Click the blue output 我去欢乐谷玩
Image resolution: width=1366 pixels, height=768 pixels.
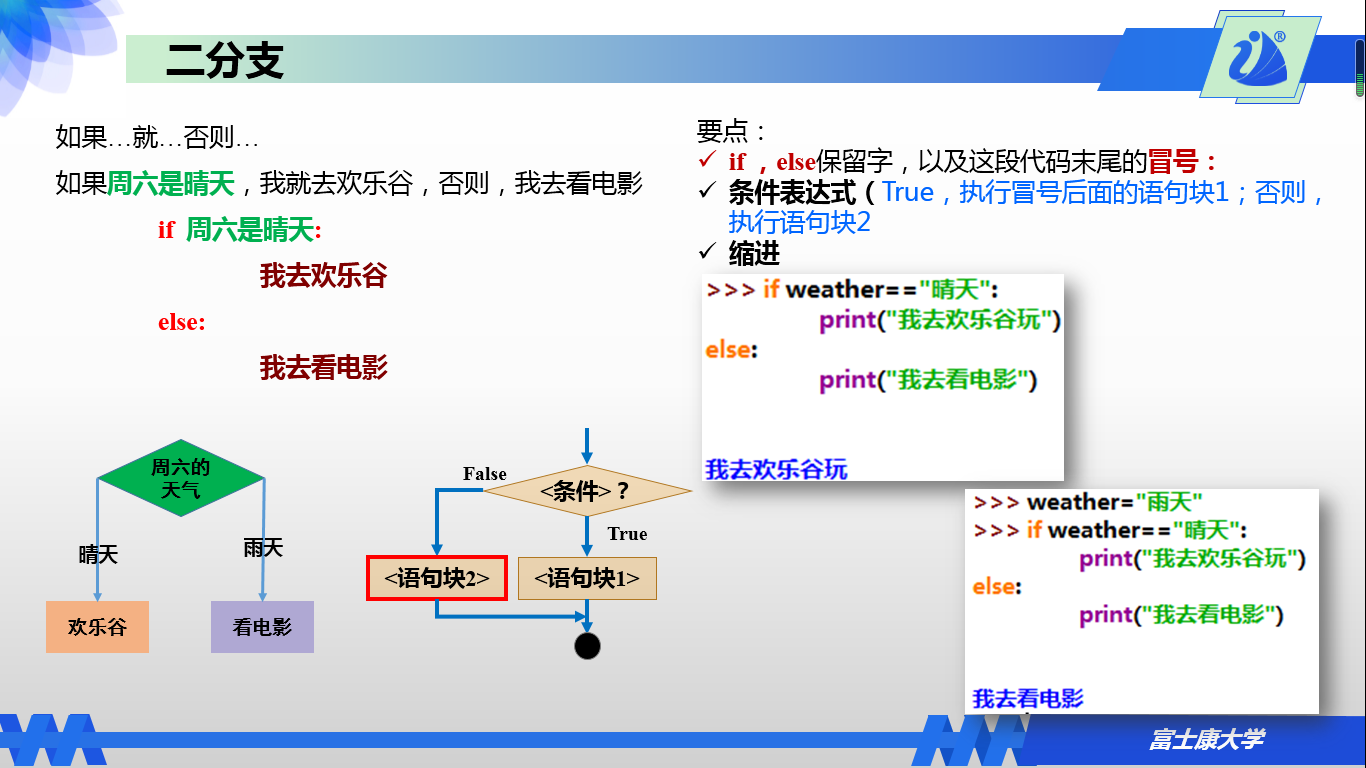point(776,468)
